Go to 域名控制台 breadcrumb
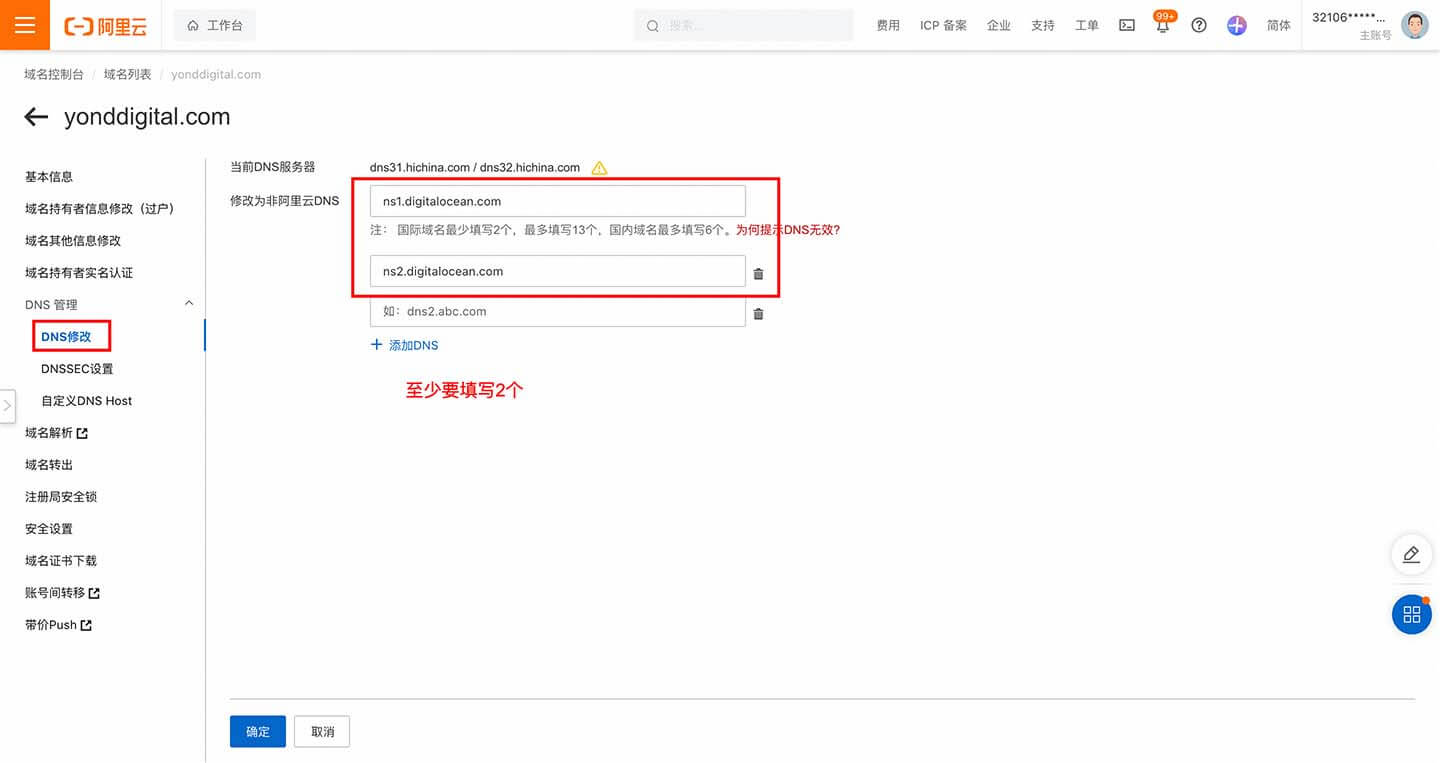The height and width of the screenshot is (763, 1440). [54, 74]
